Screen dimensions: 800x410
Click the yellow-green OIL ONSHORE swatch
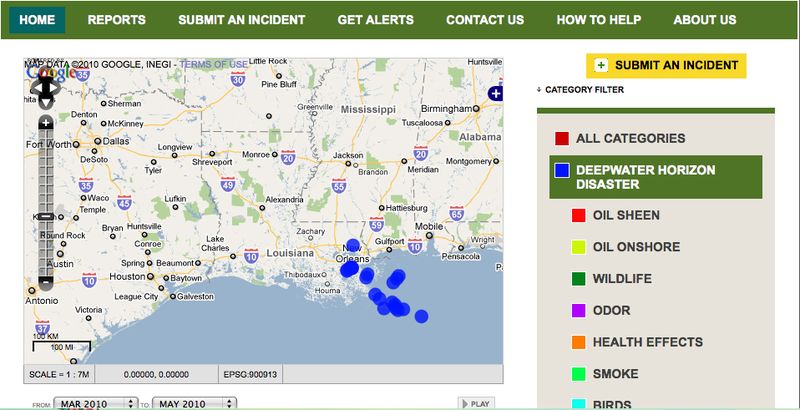[x=579, y=247]
